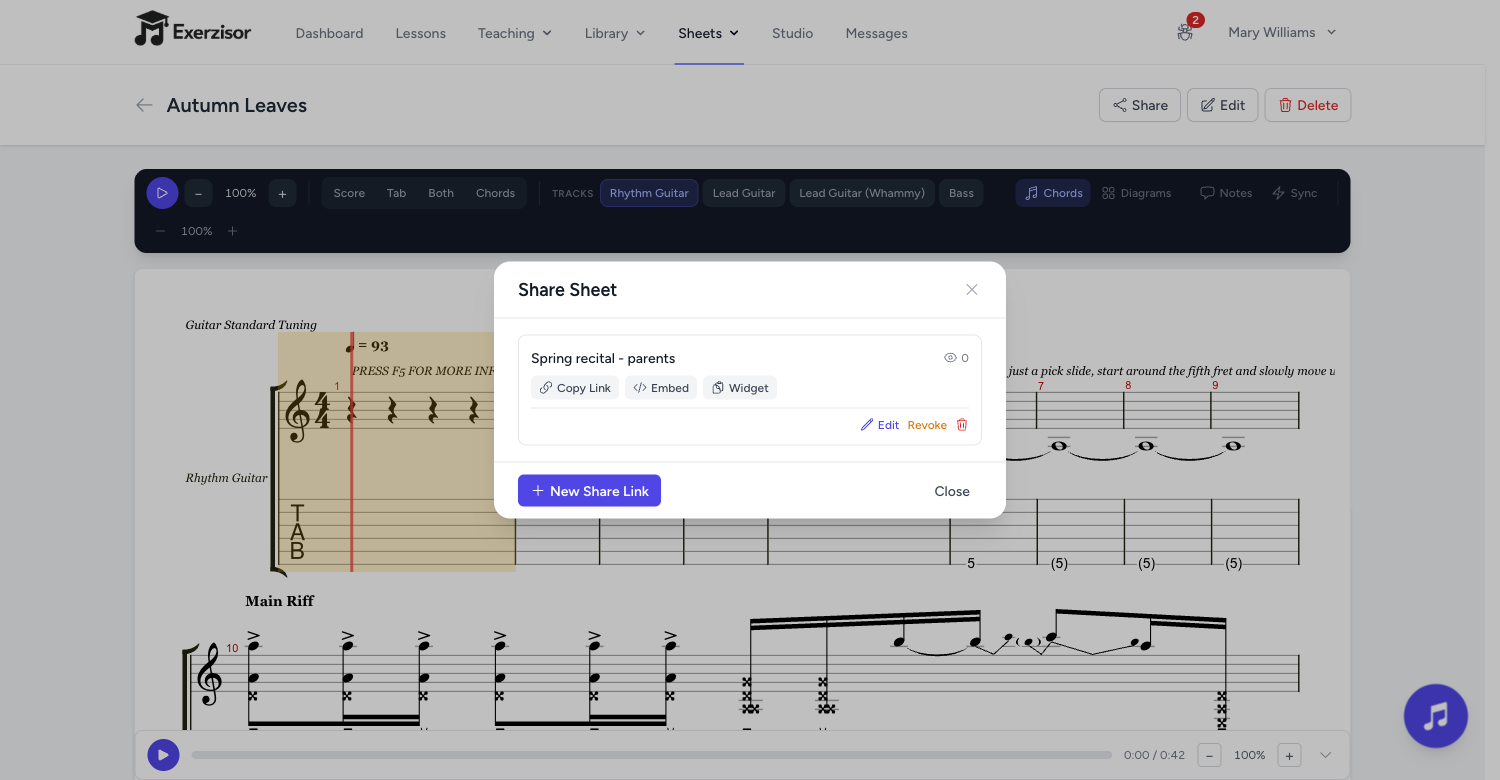
Task: Decrease bottom player zoom with minus
Action: coord(1209,755)
